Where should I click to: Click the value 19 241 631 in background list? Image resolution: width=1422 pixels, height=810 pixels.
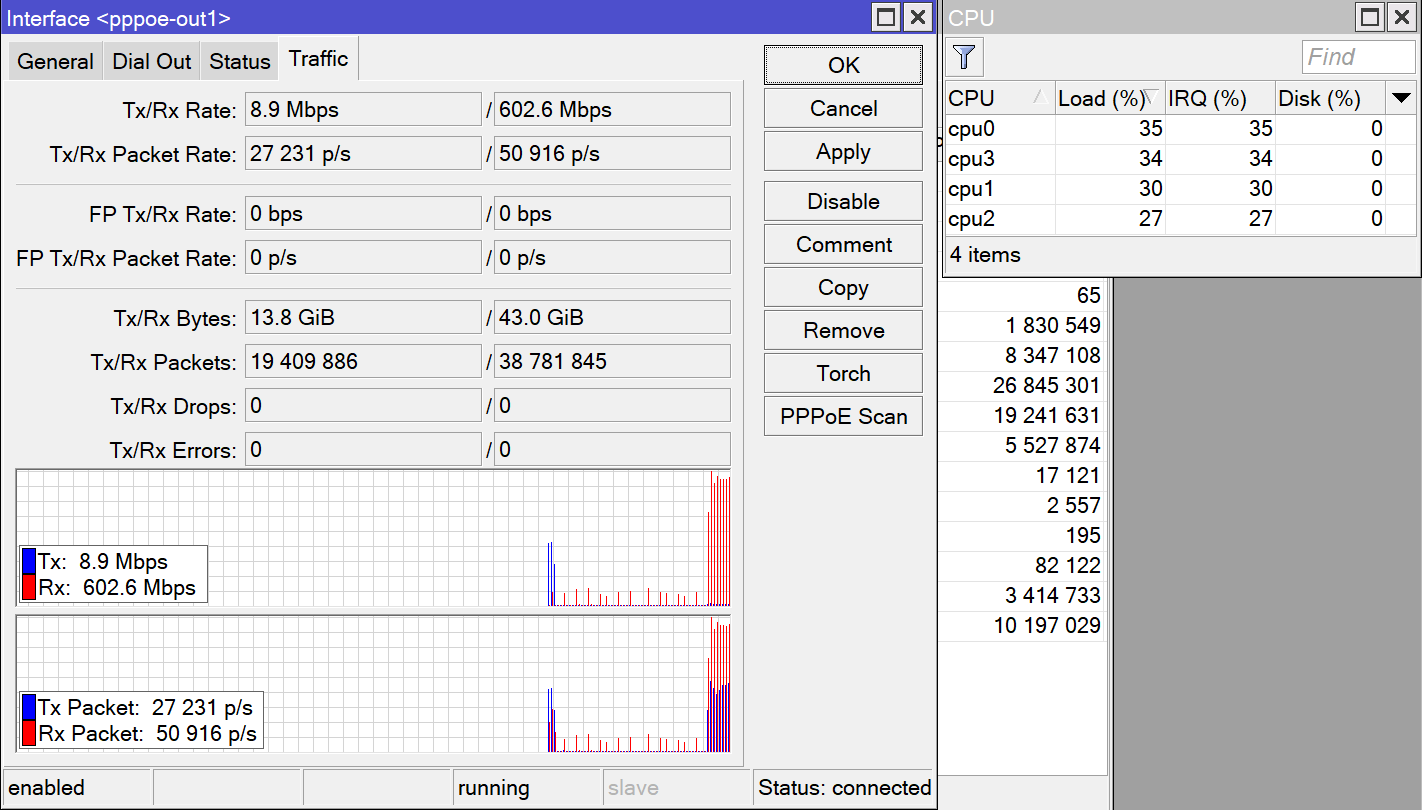coord(1047,415)
